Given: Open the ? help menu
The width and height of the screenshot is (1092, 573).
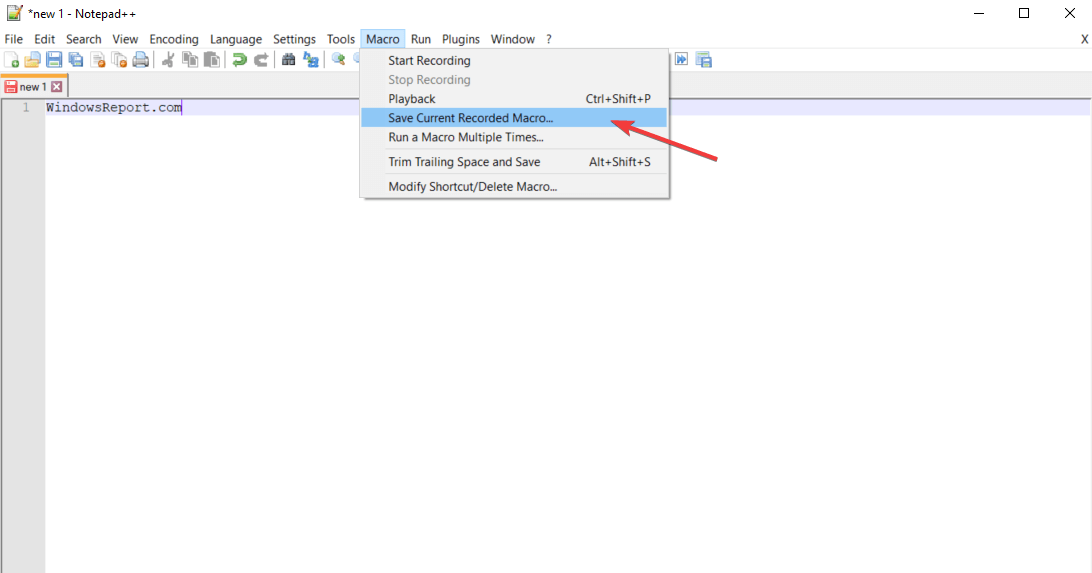Looking at the screenshot, I should (549, 39).
